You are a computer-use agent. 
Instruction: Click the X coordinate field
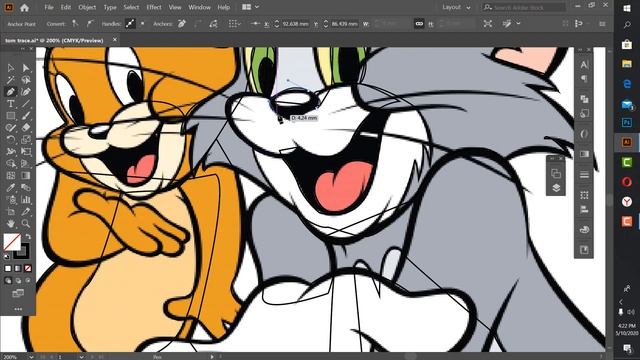click(x=296, y=24)
